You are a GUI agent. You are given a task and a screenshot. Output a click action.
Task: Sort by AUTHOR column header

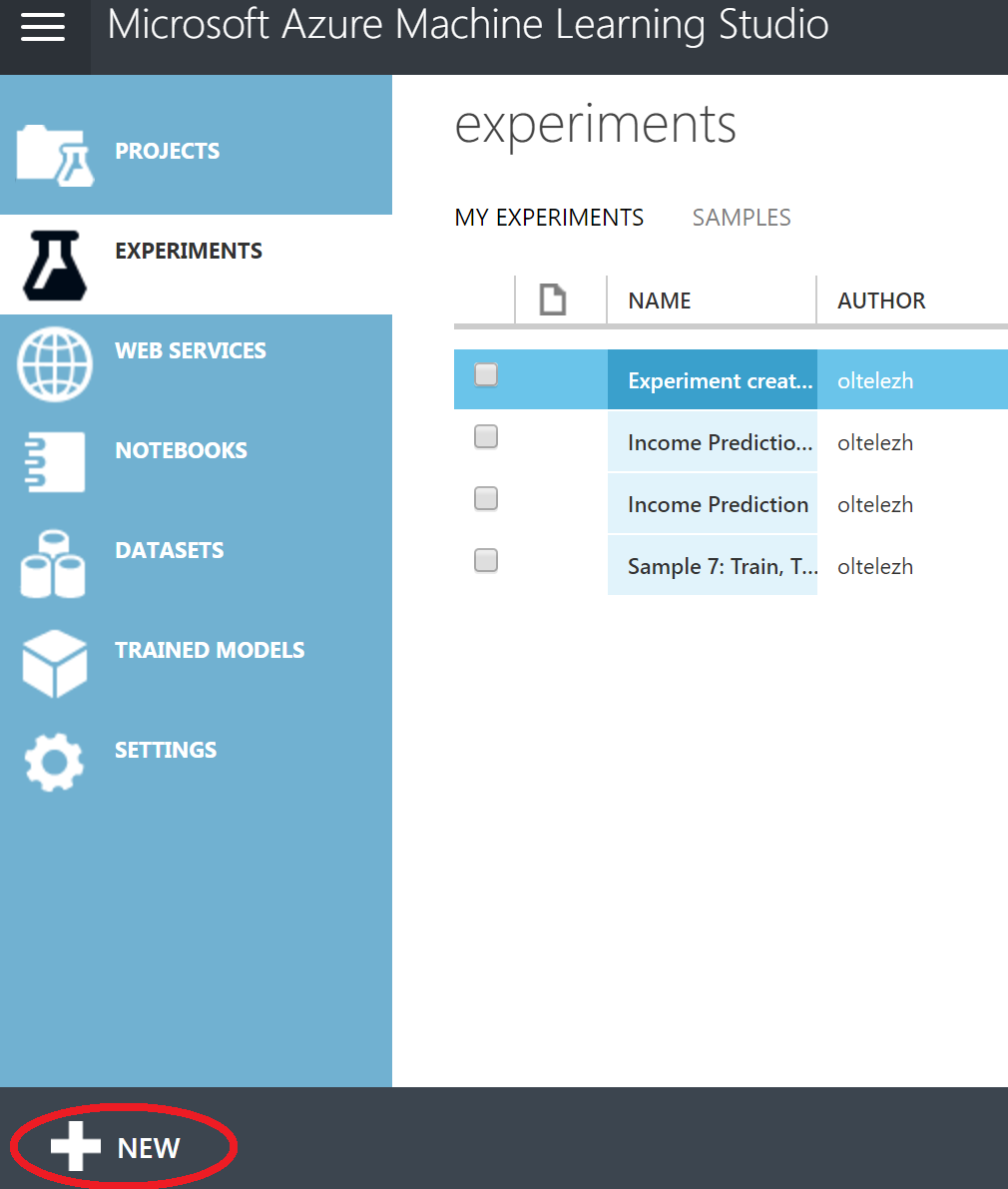tap(881, 300)
